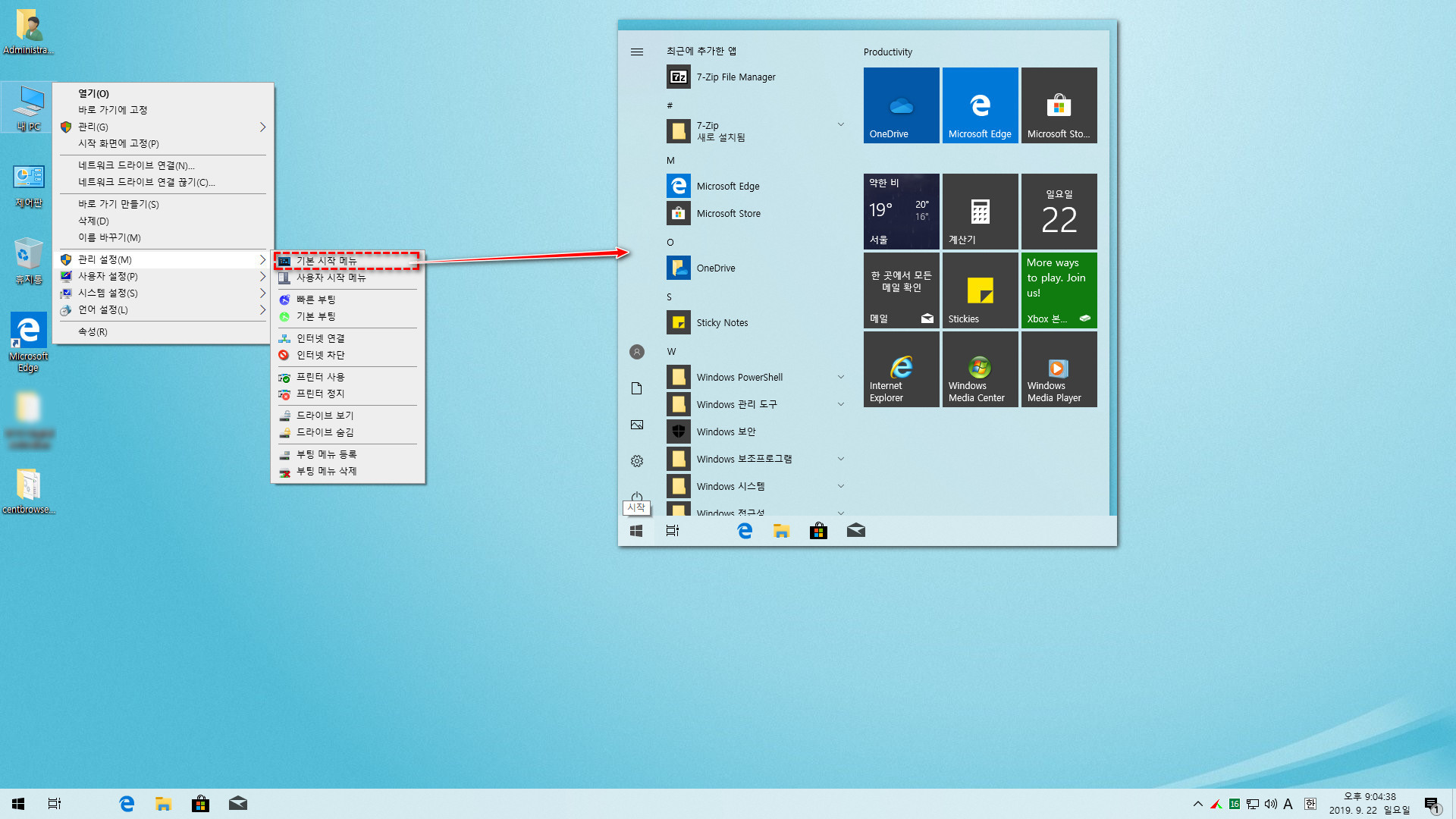Select 기본 시작 메뉴 submenu item
Image resolution: width=1456 pixels, height=819 pixels.
pos(347,261)
